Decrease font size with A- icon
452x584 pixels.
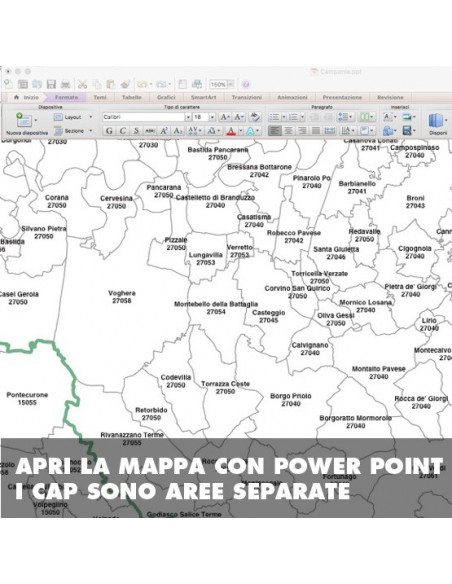(x=239, y=117)
